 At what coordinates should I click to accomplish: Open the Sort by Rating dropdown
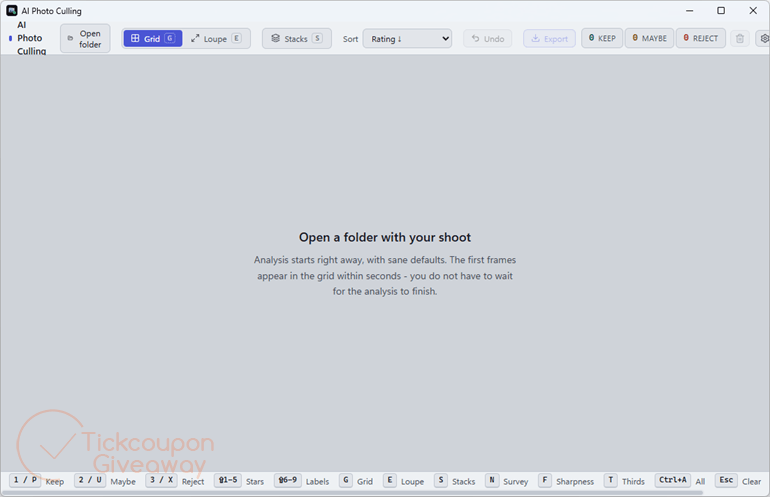click(x=407, y=38)
